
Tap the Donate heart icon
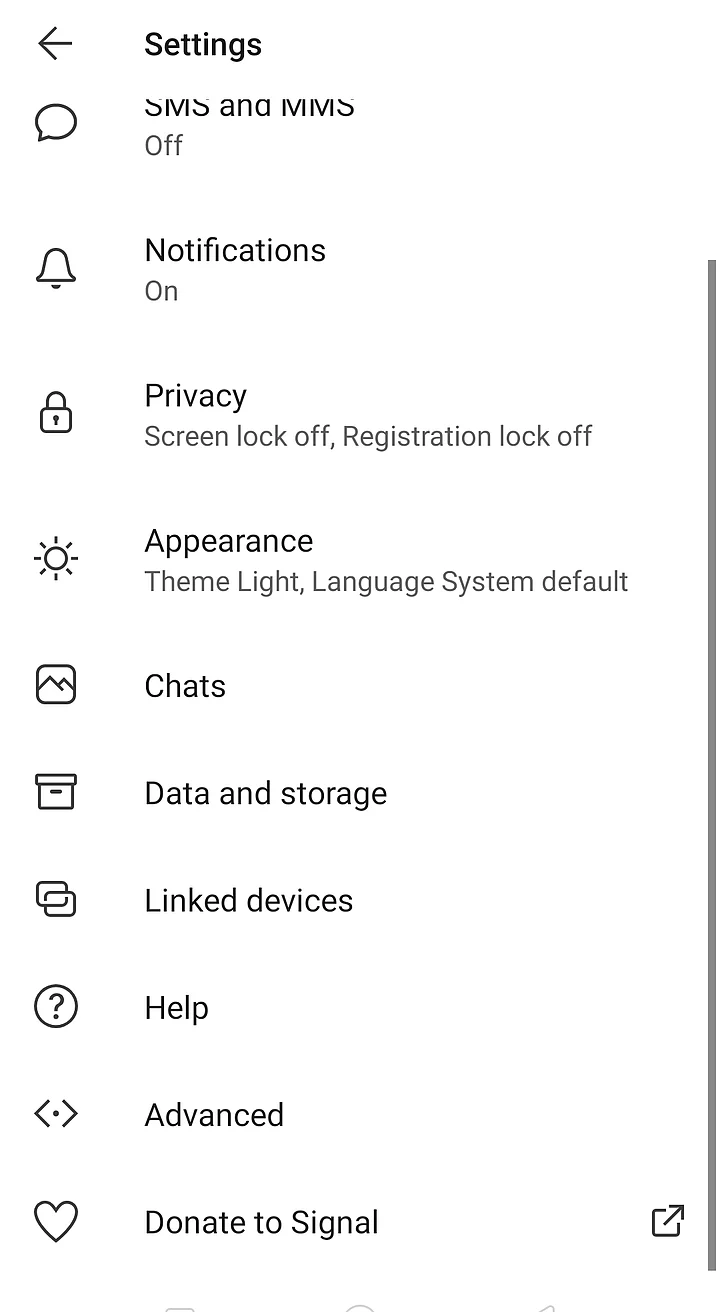pos(56,1222)
